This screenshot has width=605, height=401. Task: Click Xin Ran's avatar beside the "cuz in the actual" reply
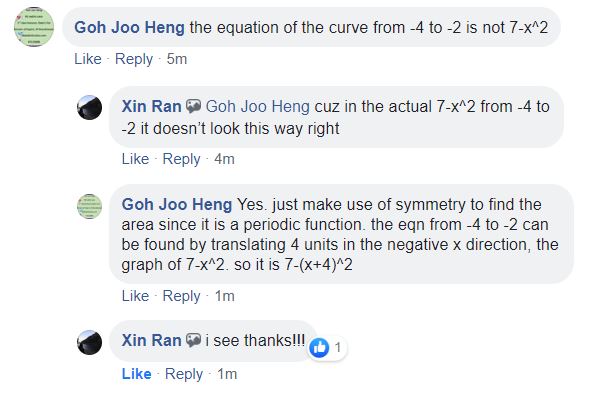[91, 110]
